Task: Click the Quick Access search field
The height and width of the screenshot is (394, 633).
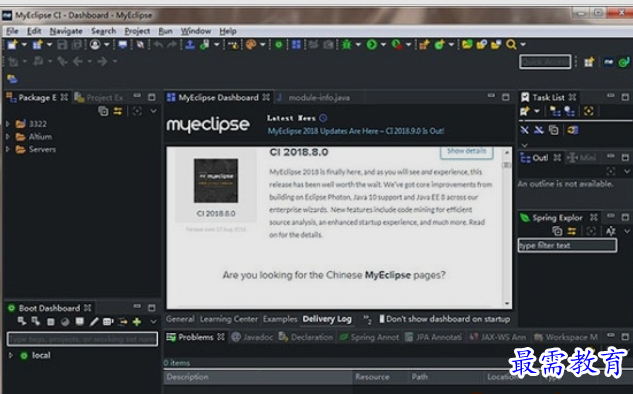Action: pos(545,62)
